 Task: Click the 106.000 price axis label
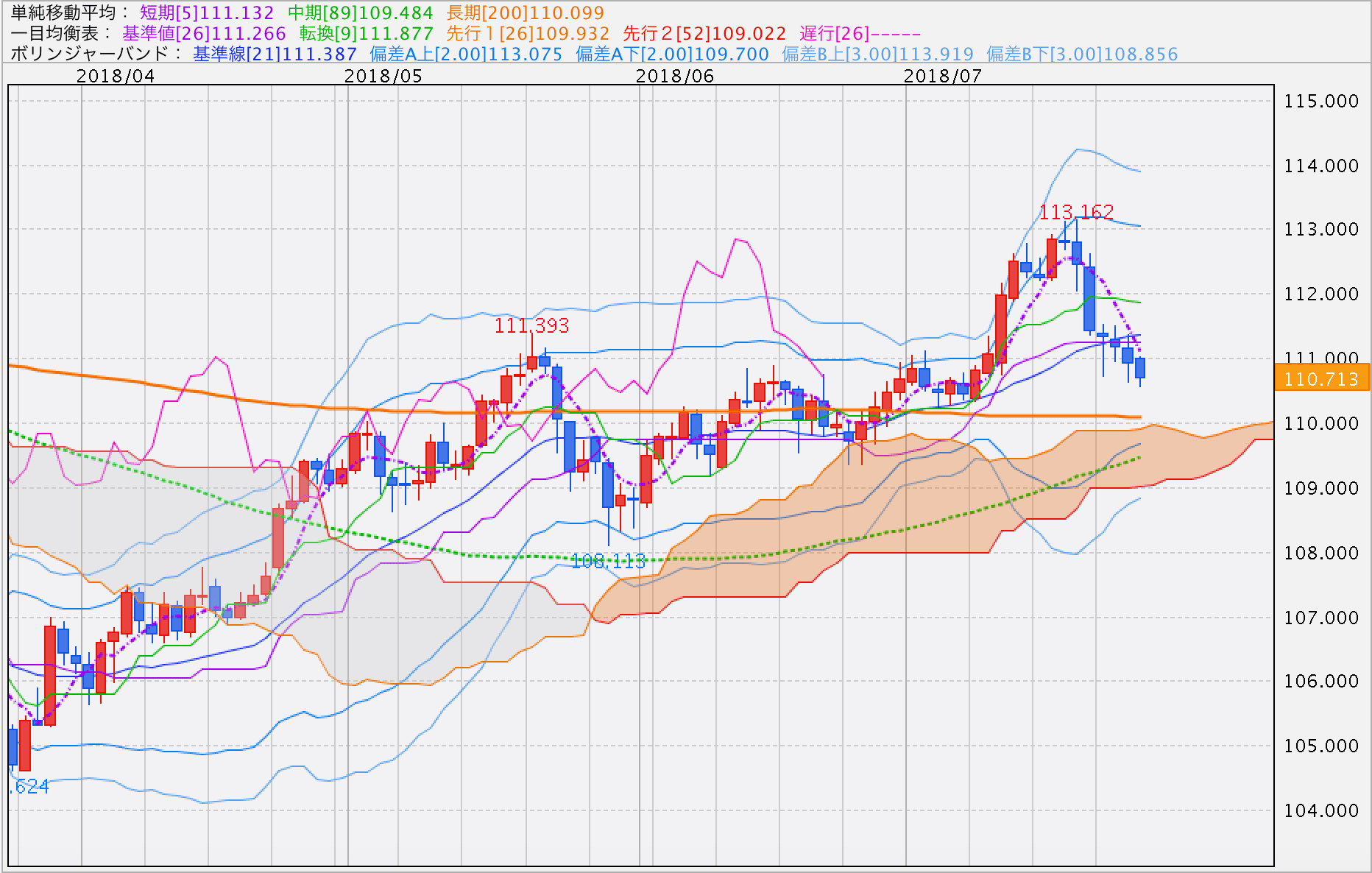[1321, 682]
